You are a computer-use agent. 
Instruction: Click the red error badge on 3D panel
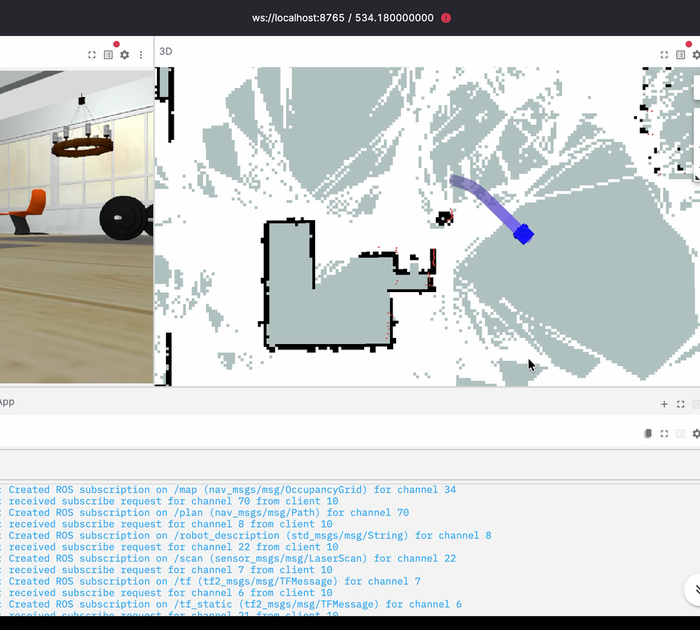(x=689, y=44)
